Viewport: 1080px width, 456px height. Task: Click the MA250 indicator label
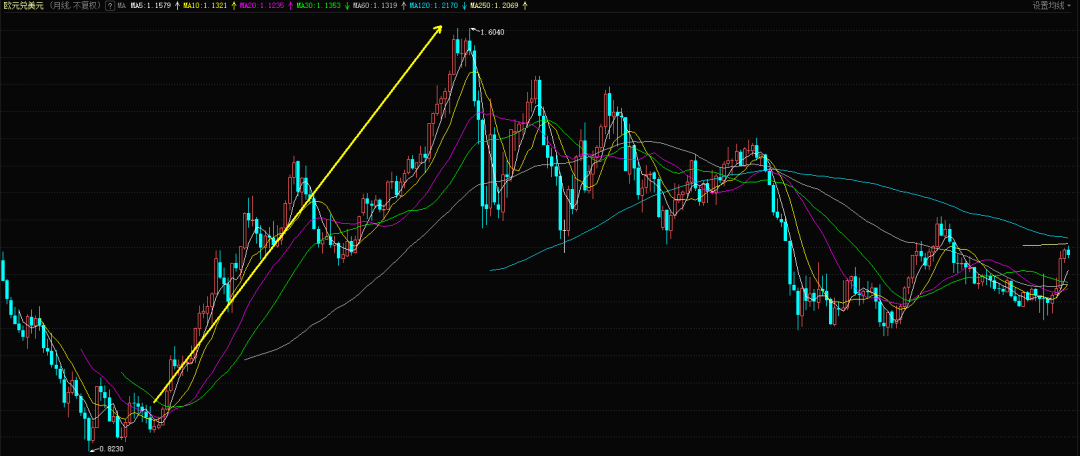496,5
